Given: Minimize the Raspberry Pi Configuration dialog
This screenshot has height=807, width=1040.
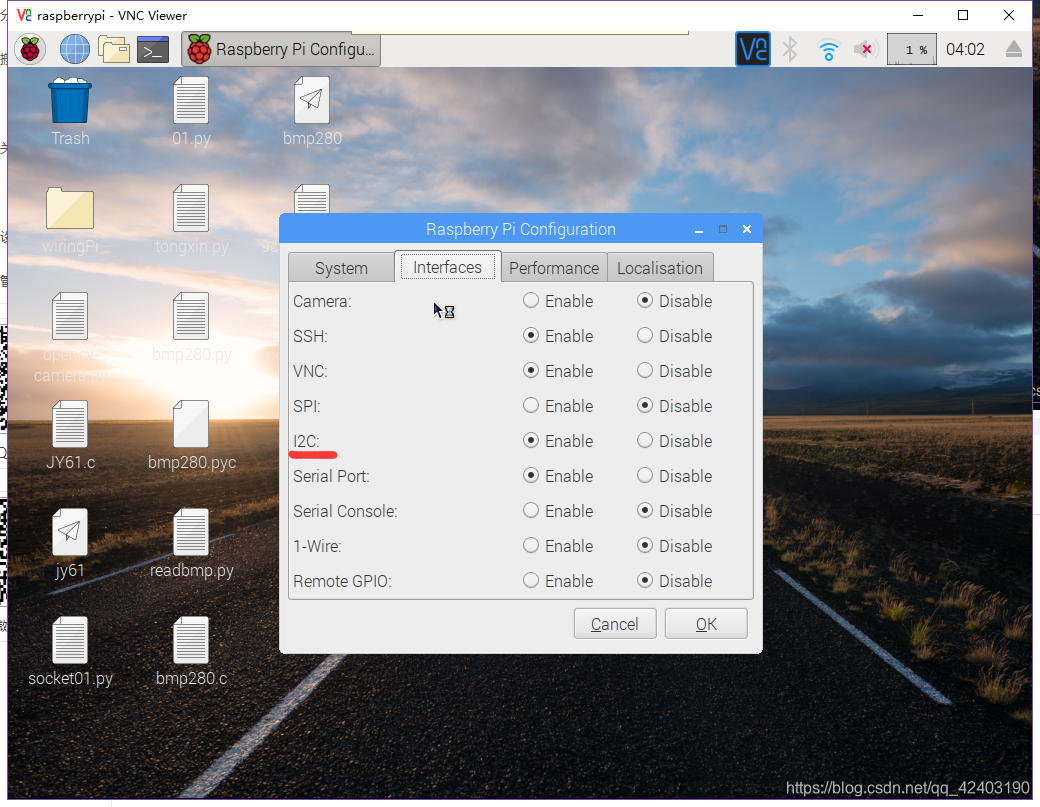Looking at the screenshot, I should (698, 229).
